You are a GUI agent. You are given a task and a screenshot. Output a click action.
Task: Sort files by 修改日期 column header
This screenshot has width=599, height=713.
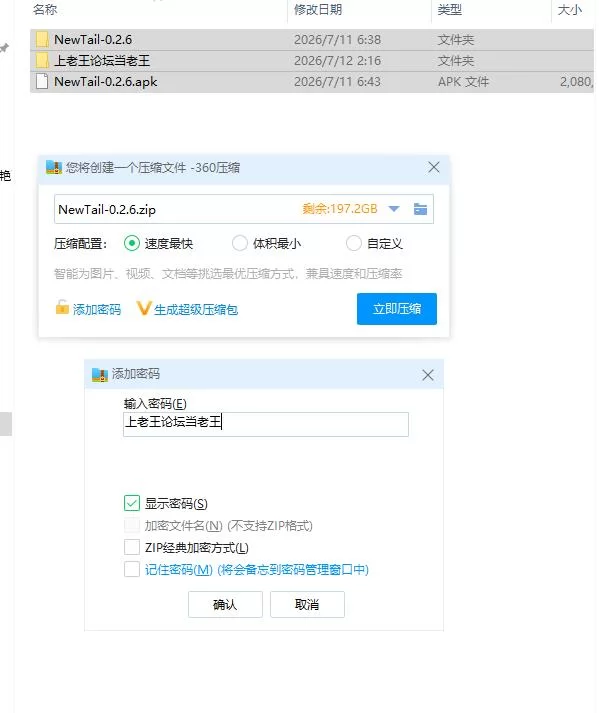[318, 10]
